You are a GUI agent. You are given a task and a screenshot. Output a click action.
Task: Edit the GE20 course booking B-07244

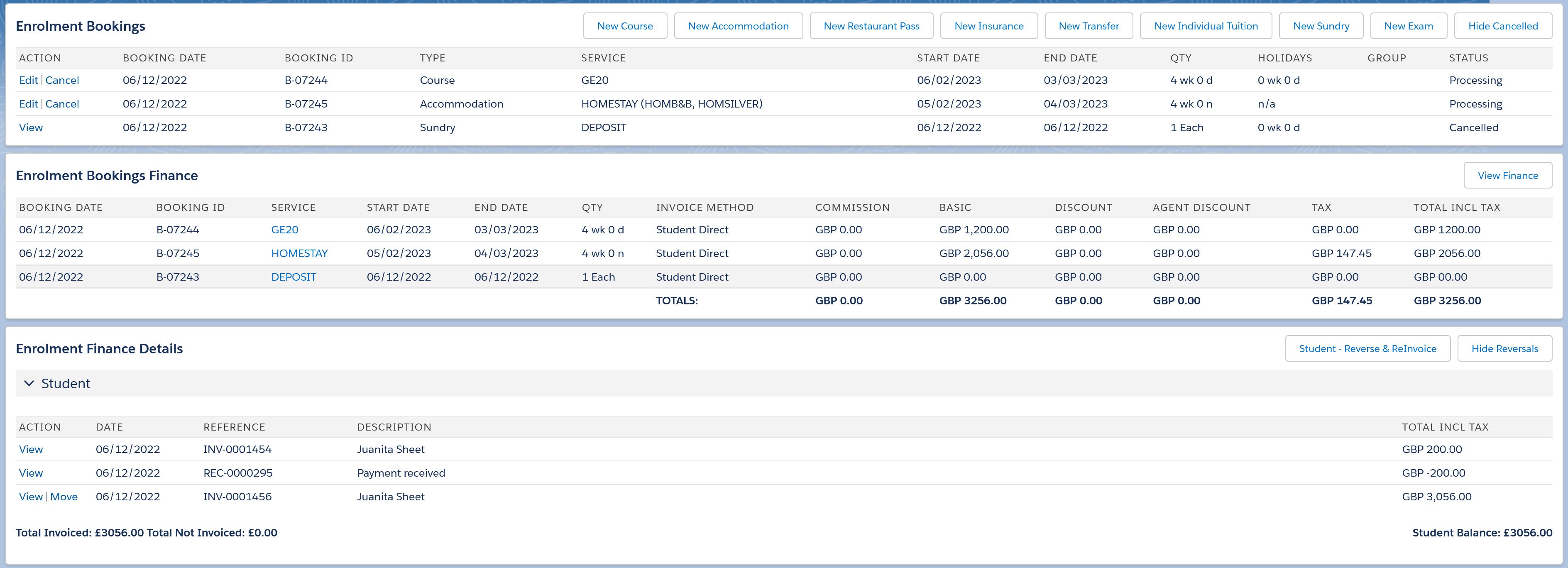(x=28, y=81)
